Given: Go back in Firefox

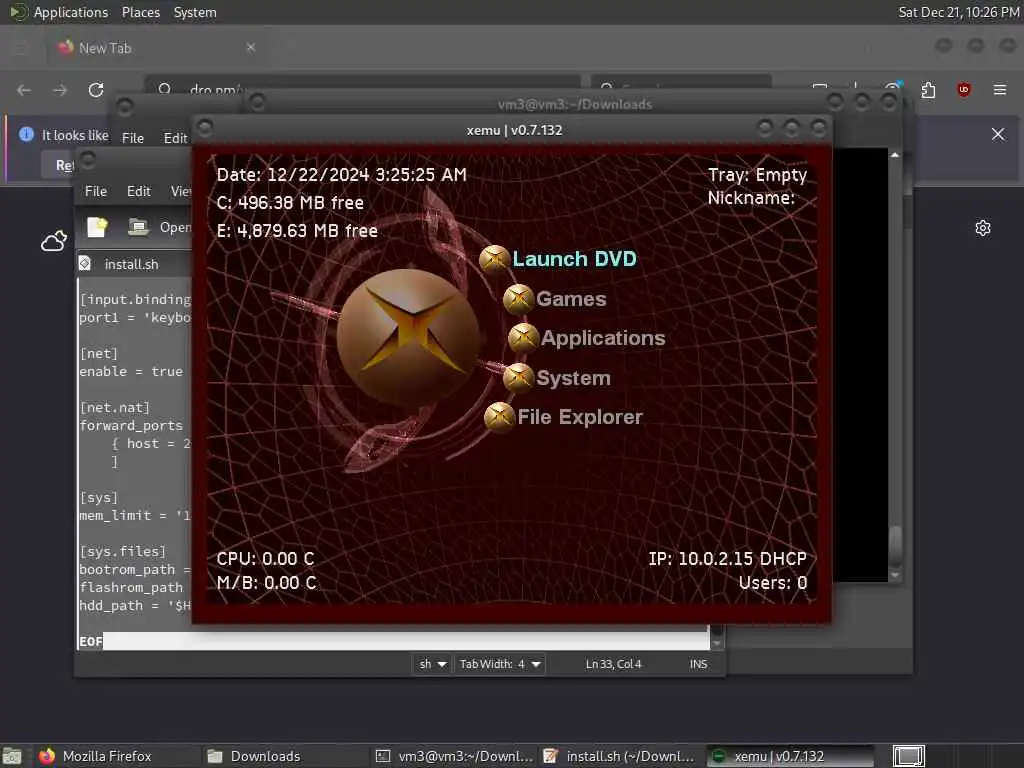Looking at the screenshot, I should (x=24, y=90).
